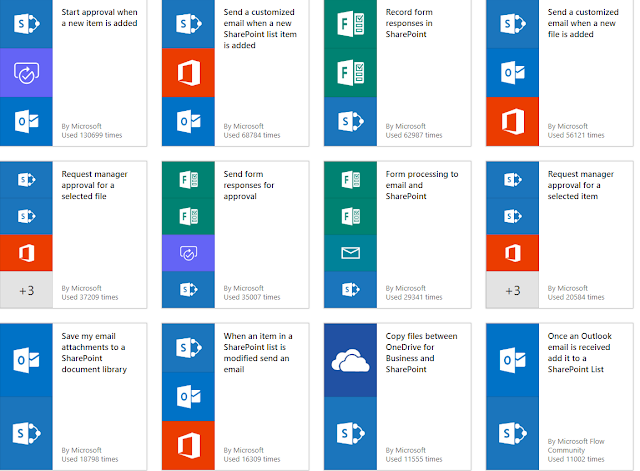Click 'Used 62987 times' text
The height and width of the screenshot is (471, 640).
[x=413, y=135]
